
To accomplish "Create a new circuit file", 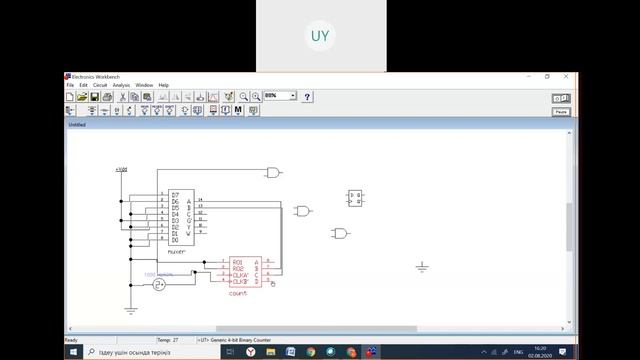I will pyautogui.click(x=70, y=97).
